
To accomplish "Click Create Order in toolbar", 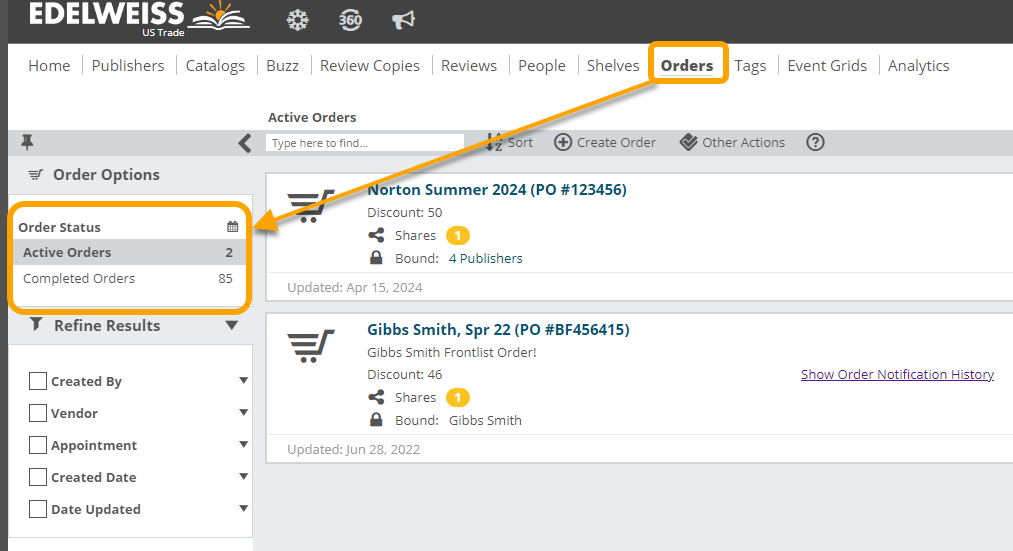I will (605, 142).
